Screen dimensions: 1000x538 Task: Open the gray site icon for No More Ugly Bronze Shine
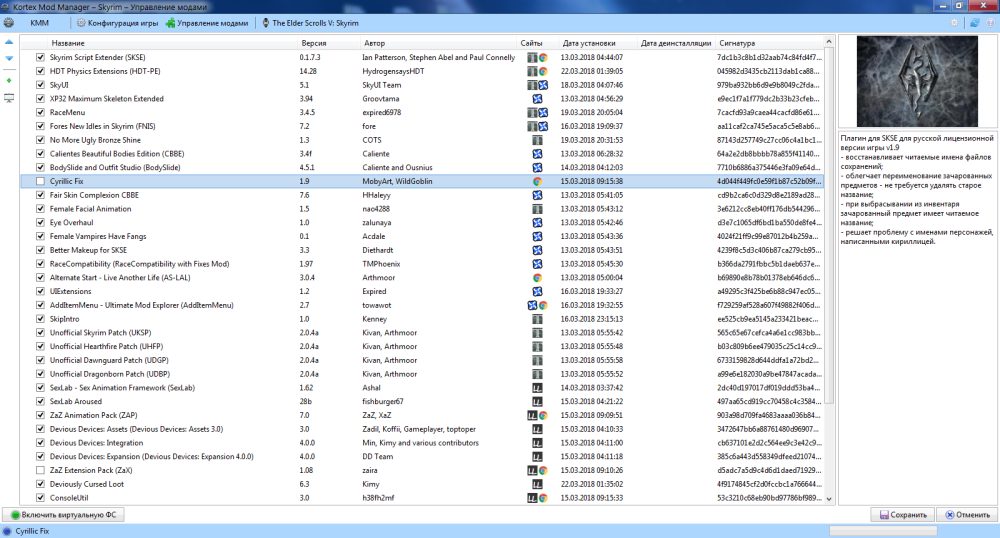click(x=537, y=140)
